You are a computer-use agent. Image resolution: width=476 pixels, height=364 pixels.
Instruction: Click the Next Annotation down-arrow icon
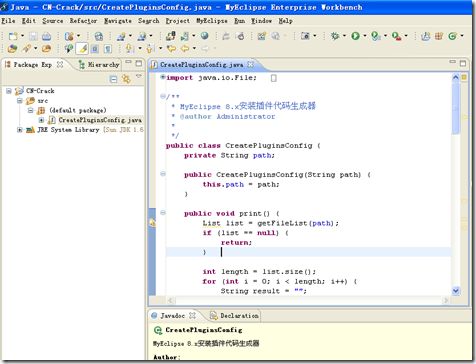130,49
